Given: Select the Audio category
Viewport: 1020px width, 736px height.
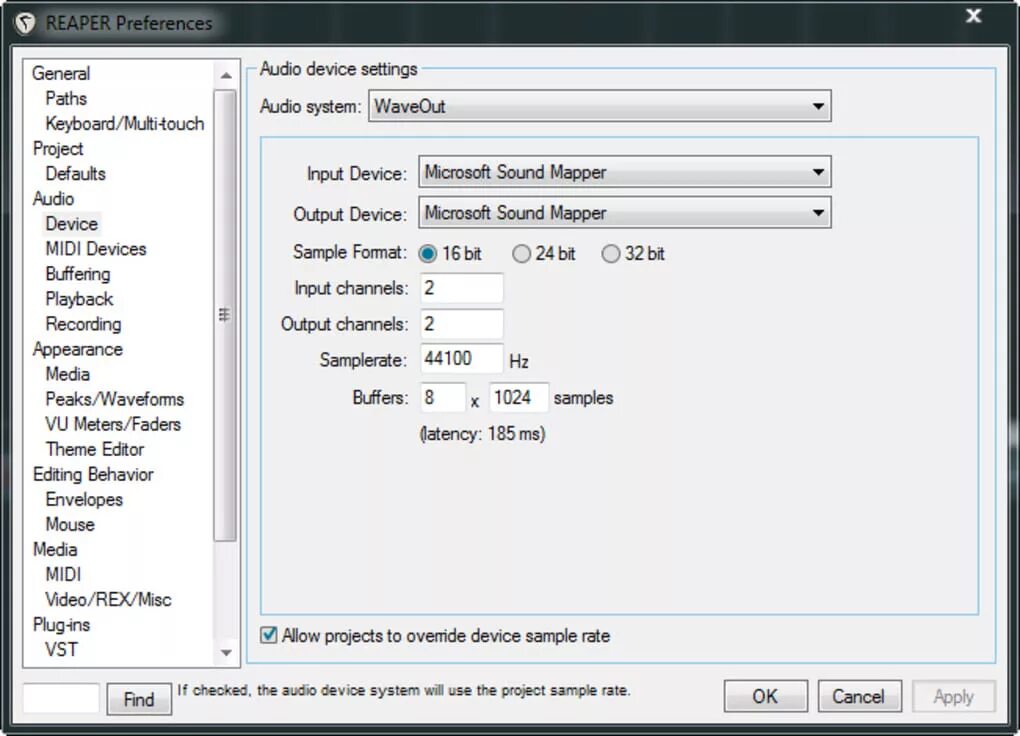Looking at the screenshot, I should [53, 198].
